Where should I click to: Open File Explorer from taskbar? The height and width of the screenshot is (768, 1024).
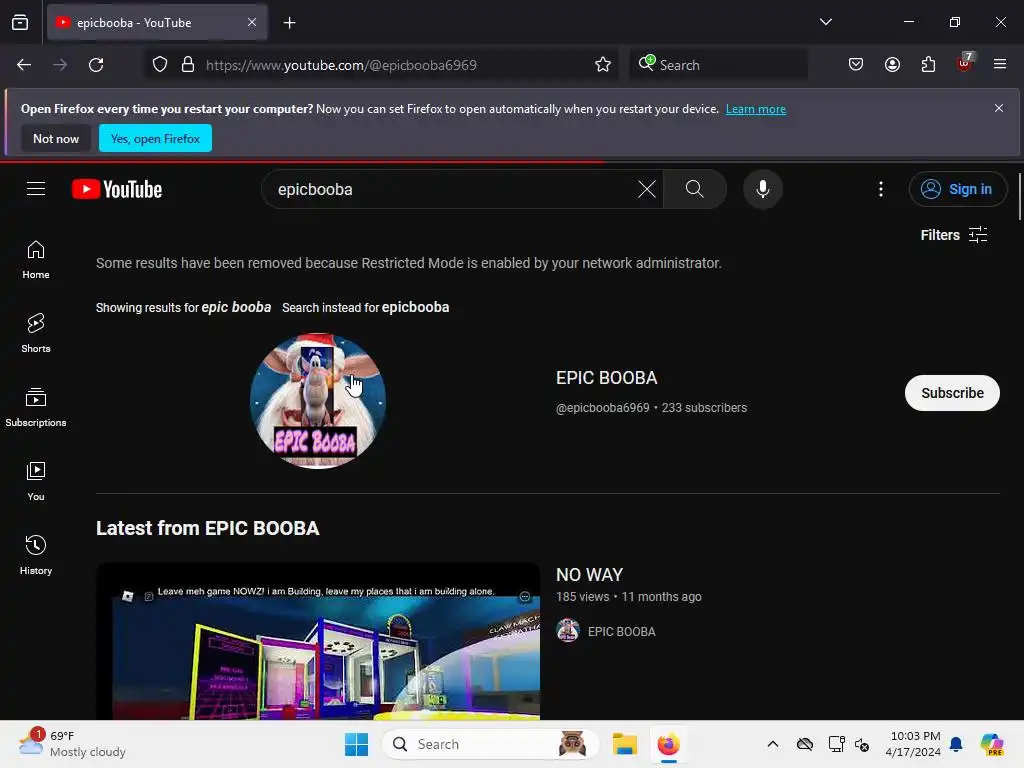[x=624, y=744]
